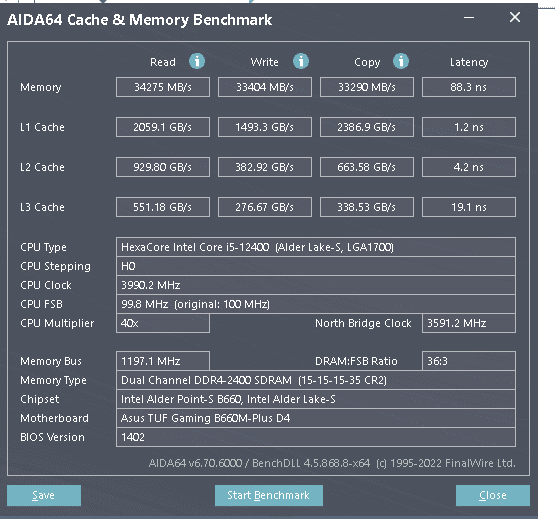Screen dimensions: 555x519
Task: Select L3 Cache latency 19.1 ns
Action: 469,207
